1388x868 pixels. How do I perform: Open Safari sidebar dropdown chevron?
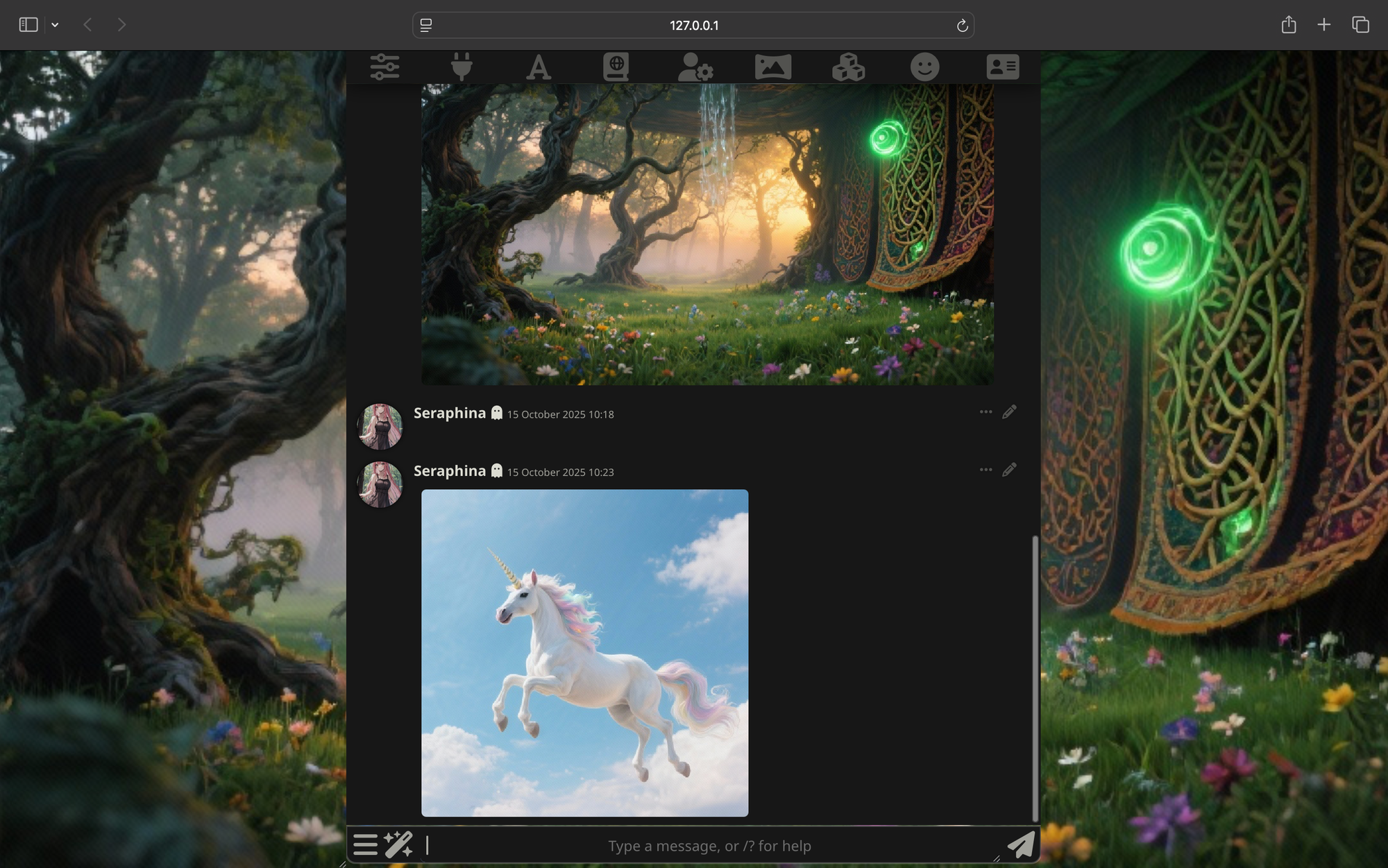click(55, 25)
